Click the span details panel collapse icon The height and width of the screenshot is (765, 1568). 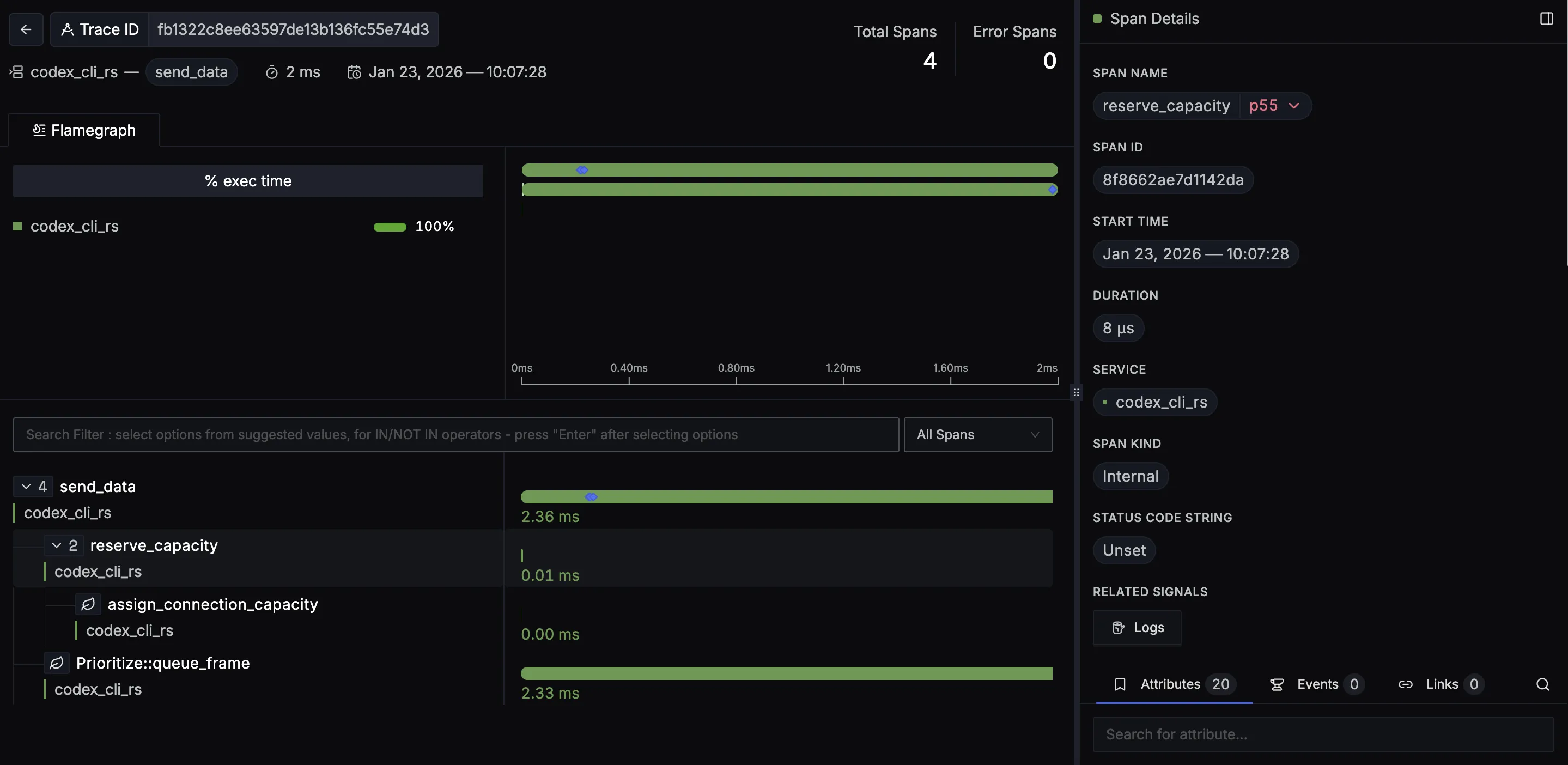pos(1546,19)
